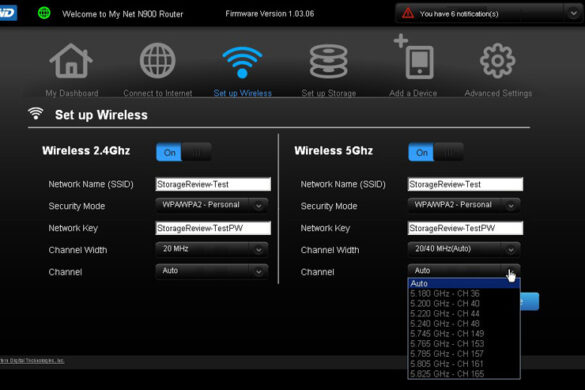Click the 5Ghz Network Key field
This screenshot has height=390, width=585.
pos(465,228)
